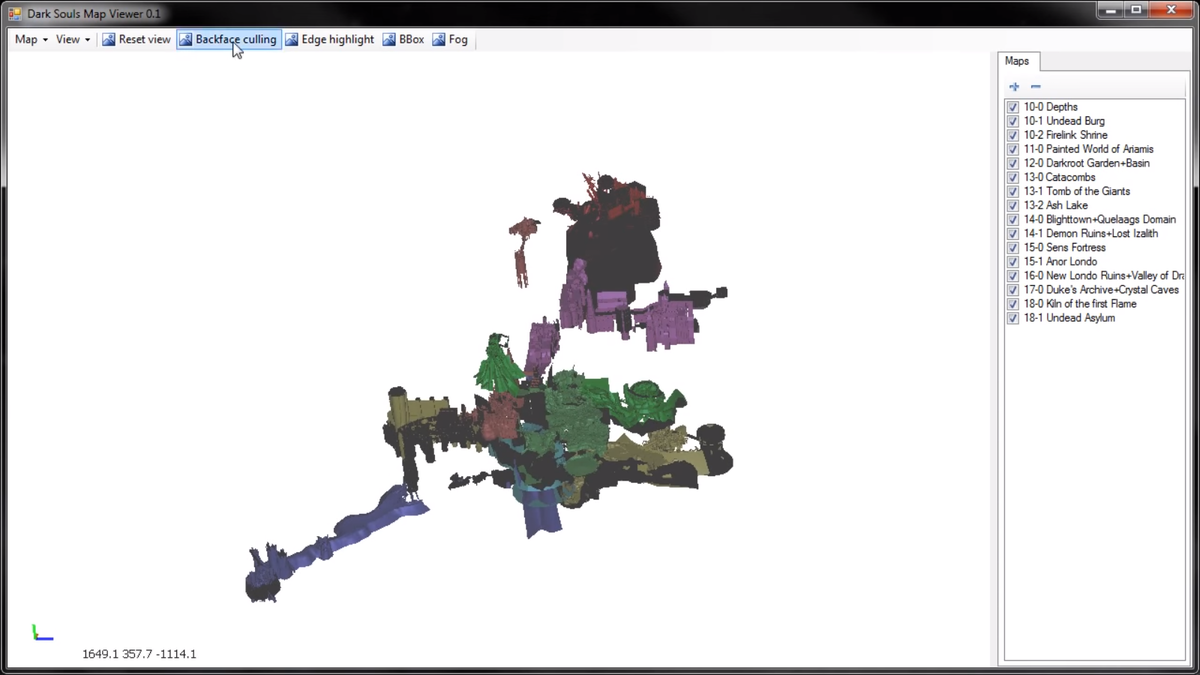
Task: Uncheck the 10-0 Depths checkbox
Action: click(x=1013, y=107)
